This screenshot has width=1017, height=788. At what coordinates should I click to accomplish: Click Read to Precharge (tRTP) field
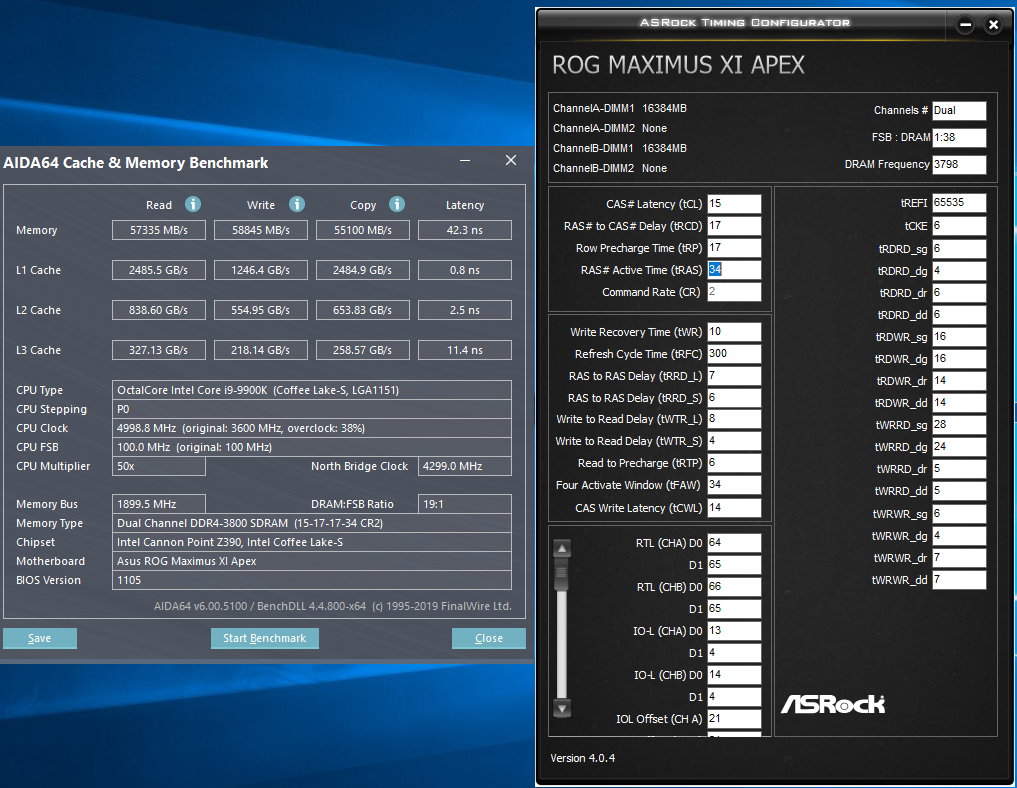(x=734, y=463)
